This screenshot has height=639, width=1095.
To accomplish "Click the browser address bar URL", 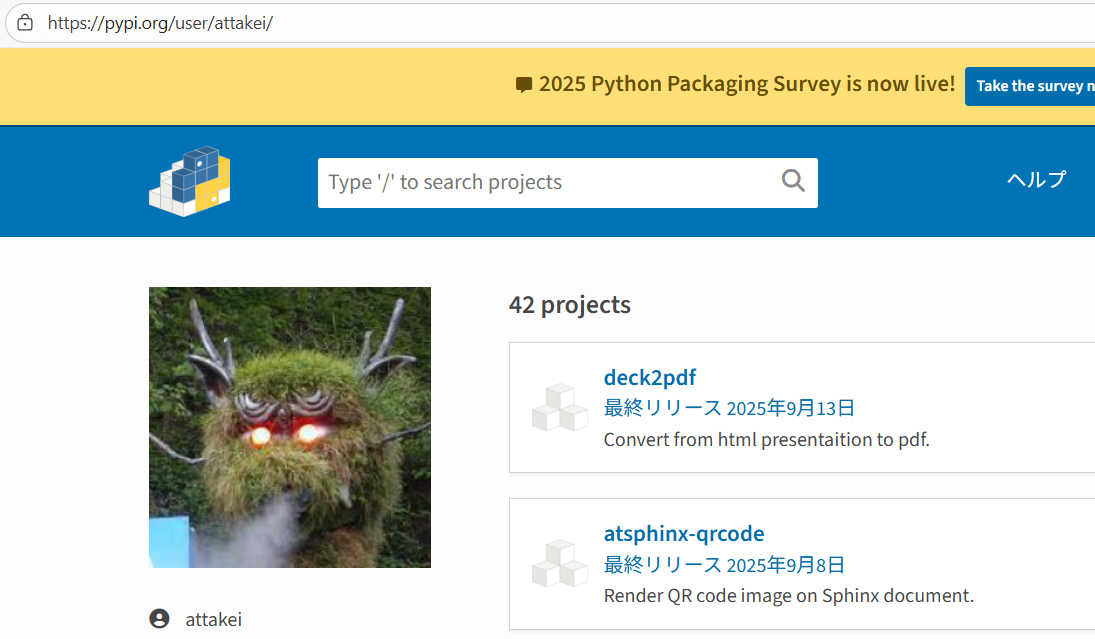I will pos(160,23).
